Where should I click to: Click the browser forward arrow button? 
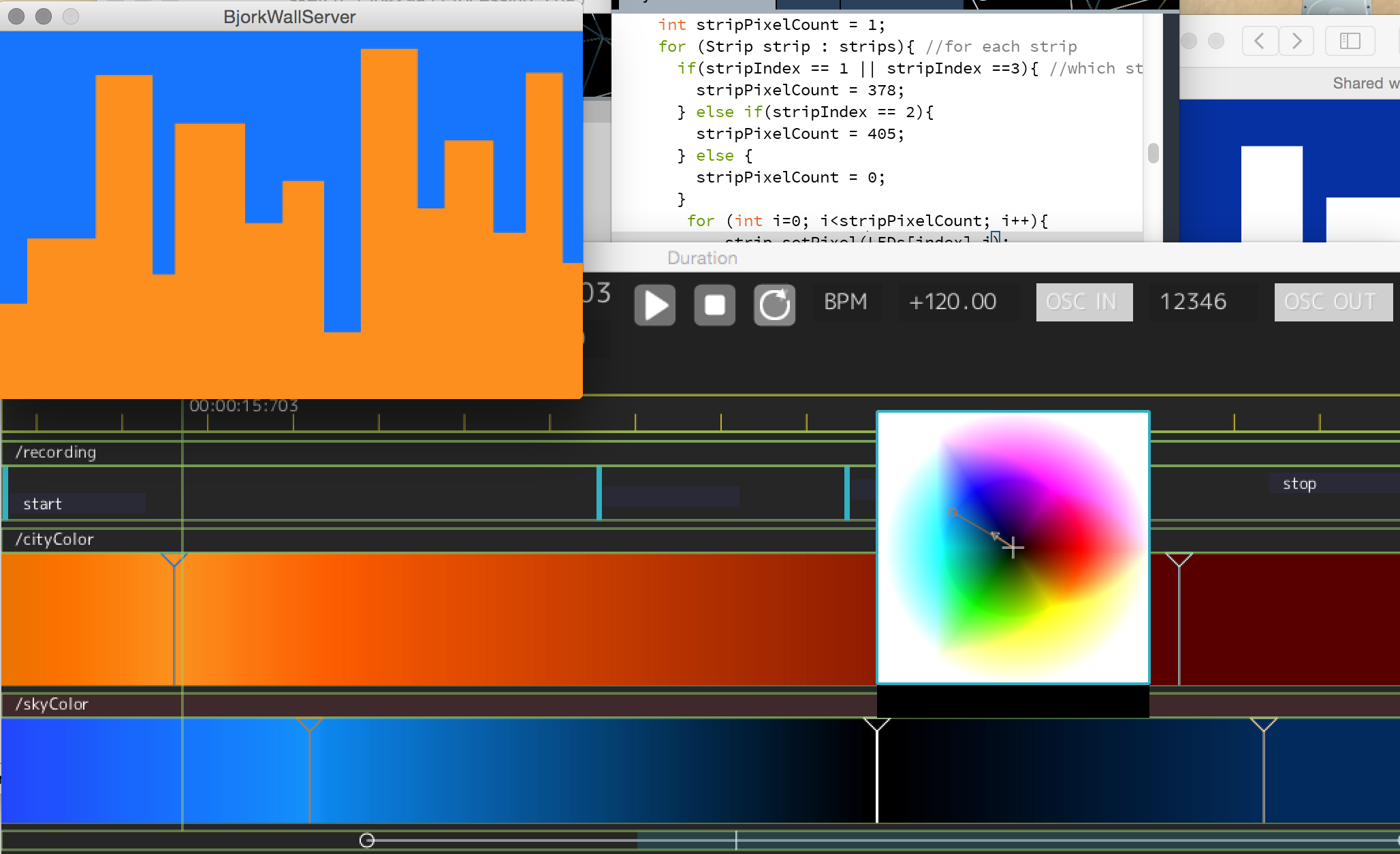[1296, 41]
